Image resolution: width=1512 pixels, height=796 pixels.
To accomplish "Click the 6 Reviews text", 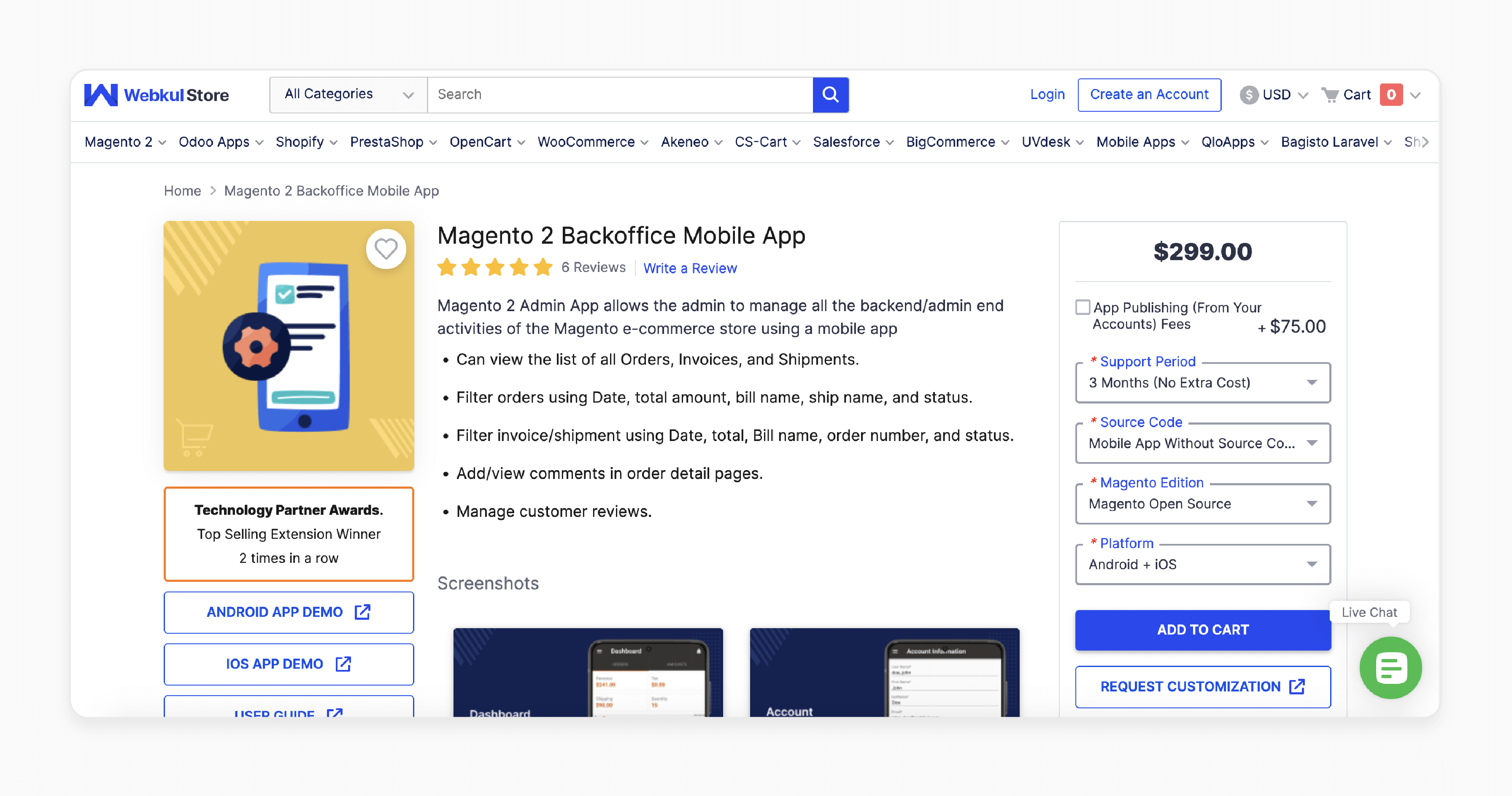I will (x=594, y=267).
